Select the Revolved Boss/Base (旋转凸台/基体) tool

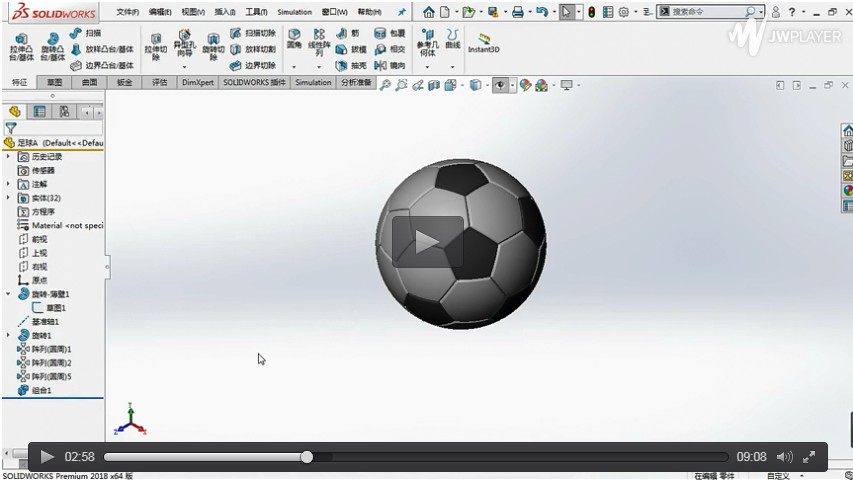(53, 43)
